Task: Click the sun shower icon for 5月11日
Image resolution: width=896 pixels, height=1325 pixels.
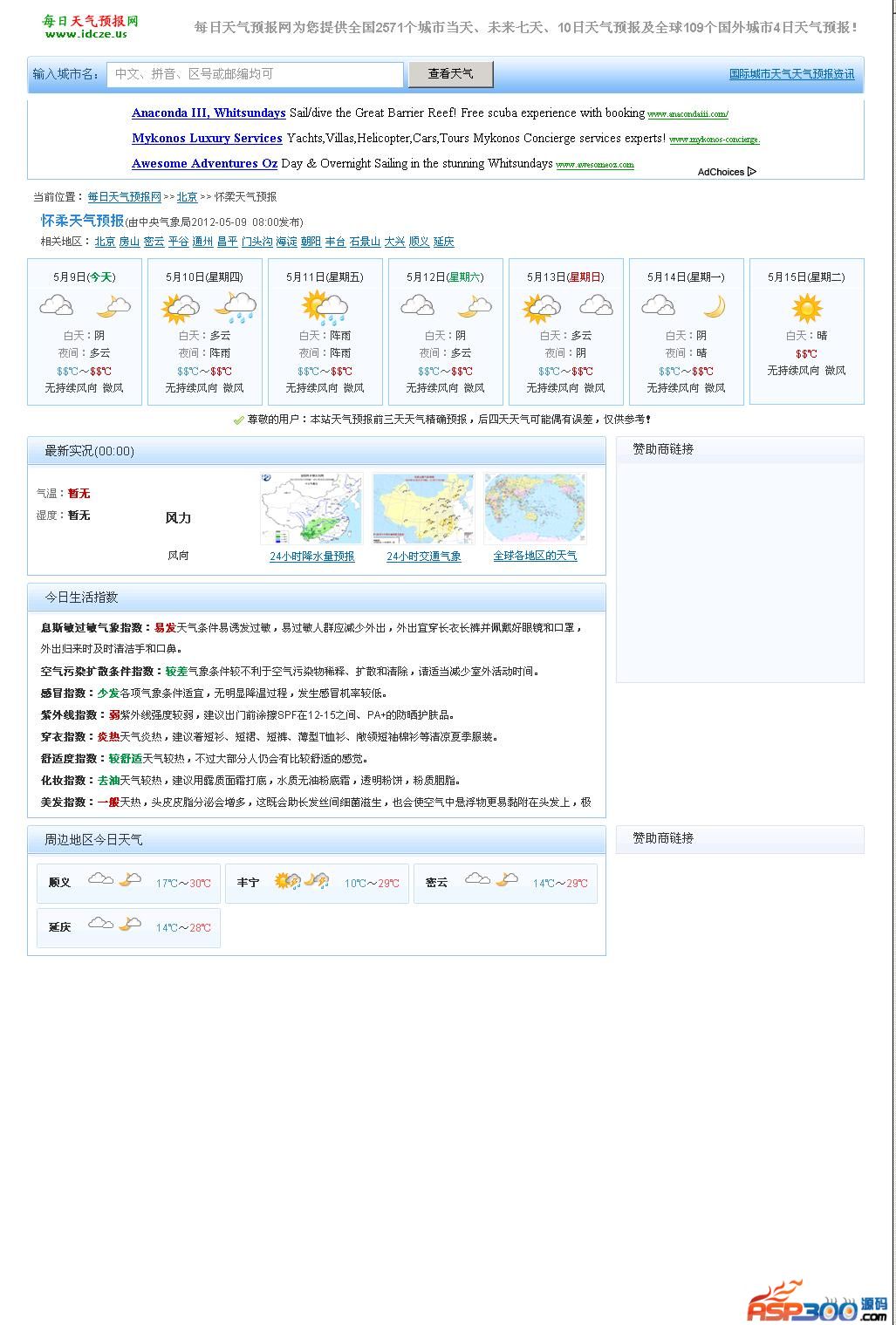Action: (x=325, y=308)
